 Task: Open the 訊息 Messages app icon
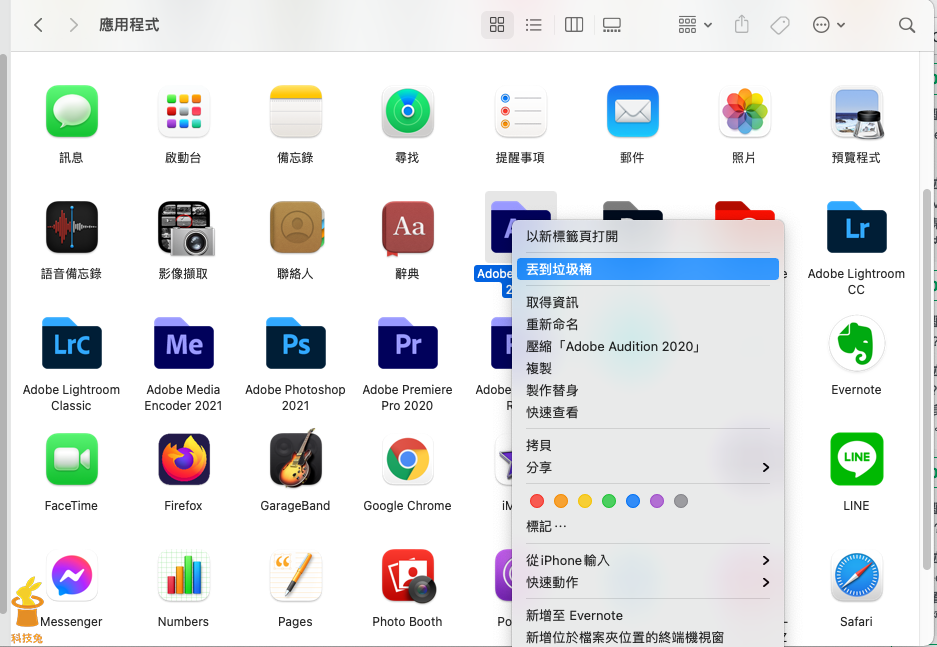tap(72, 111)
